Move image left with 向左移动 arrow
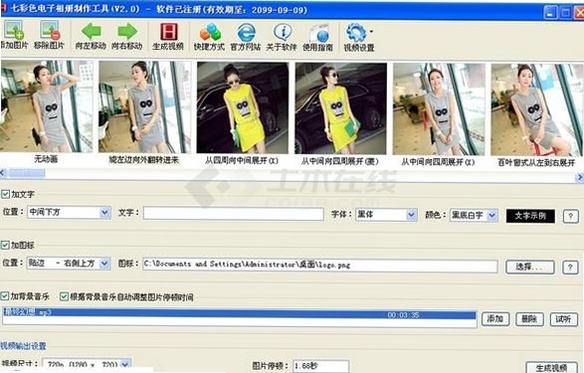This screenshot has height=373, width=584. point(91,32)
